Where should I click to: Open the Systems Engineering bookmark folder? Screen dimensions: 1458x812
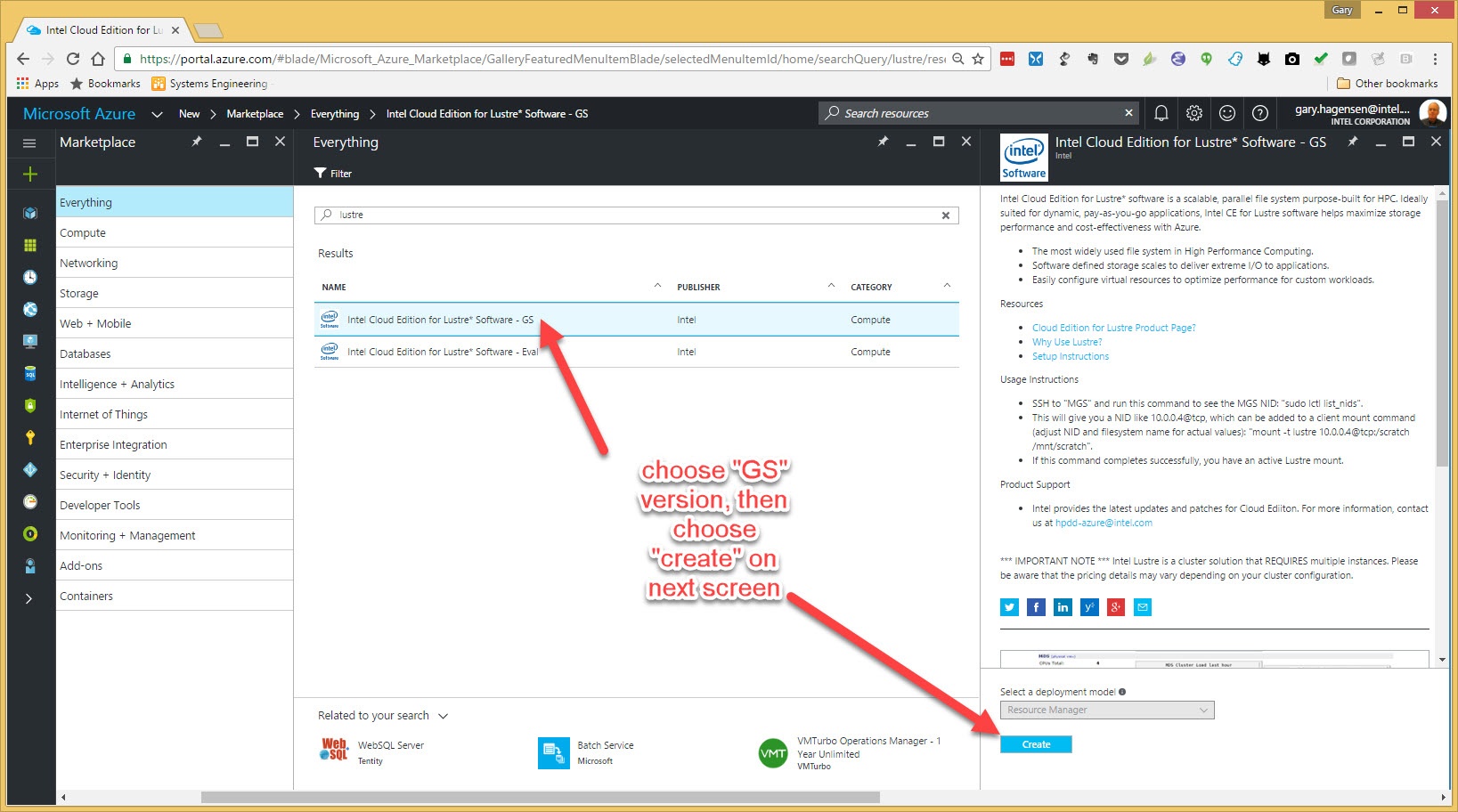pos(209,84)
